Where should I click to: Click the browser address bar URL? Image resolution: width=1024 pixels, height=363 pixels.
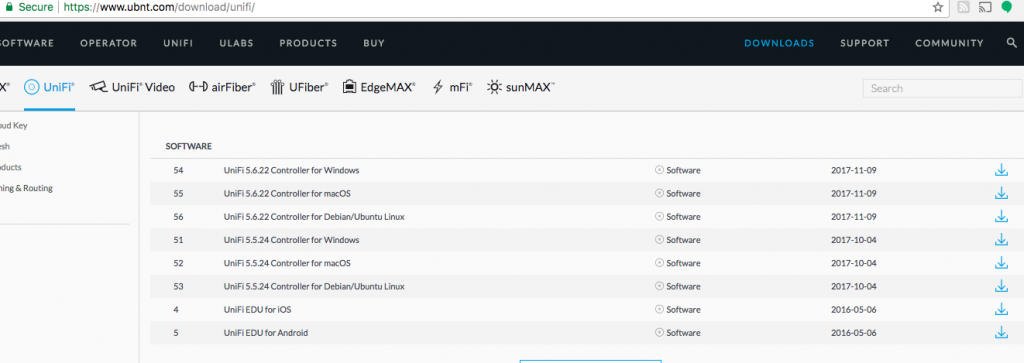[159, 7]
